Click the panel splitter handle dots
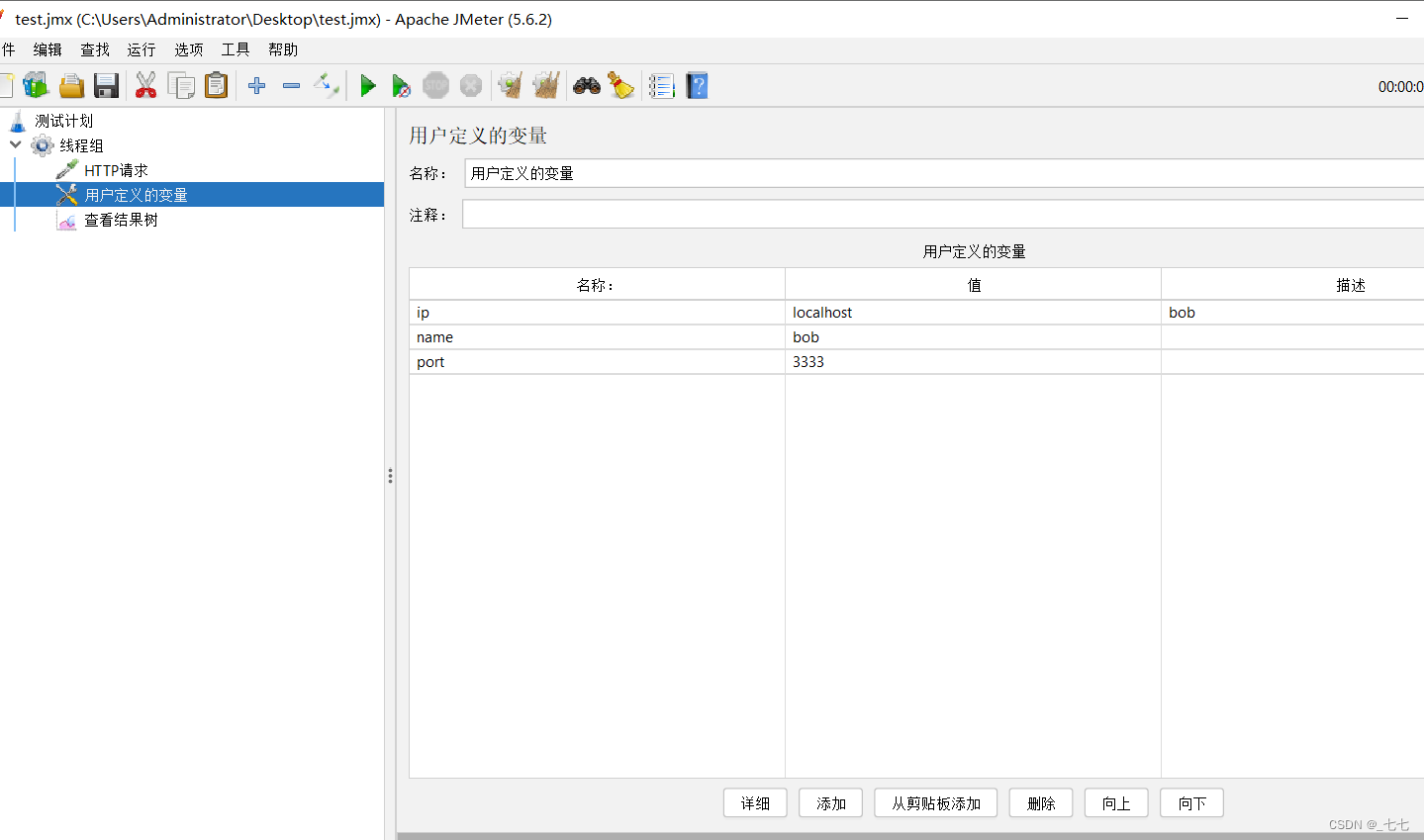This screenshot has height=840, width=1424. pyautogui.click(x=390, y=476)
